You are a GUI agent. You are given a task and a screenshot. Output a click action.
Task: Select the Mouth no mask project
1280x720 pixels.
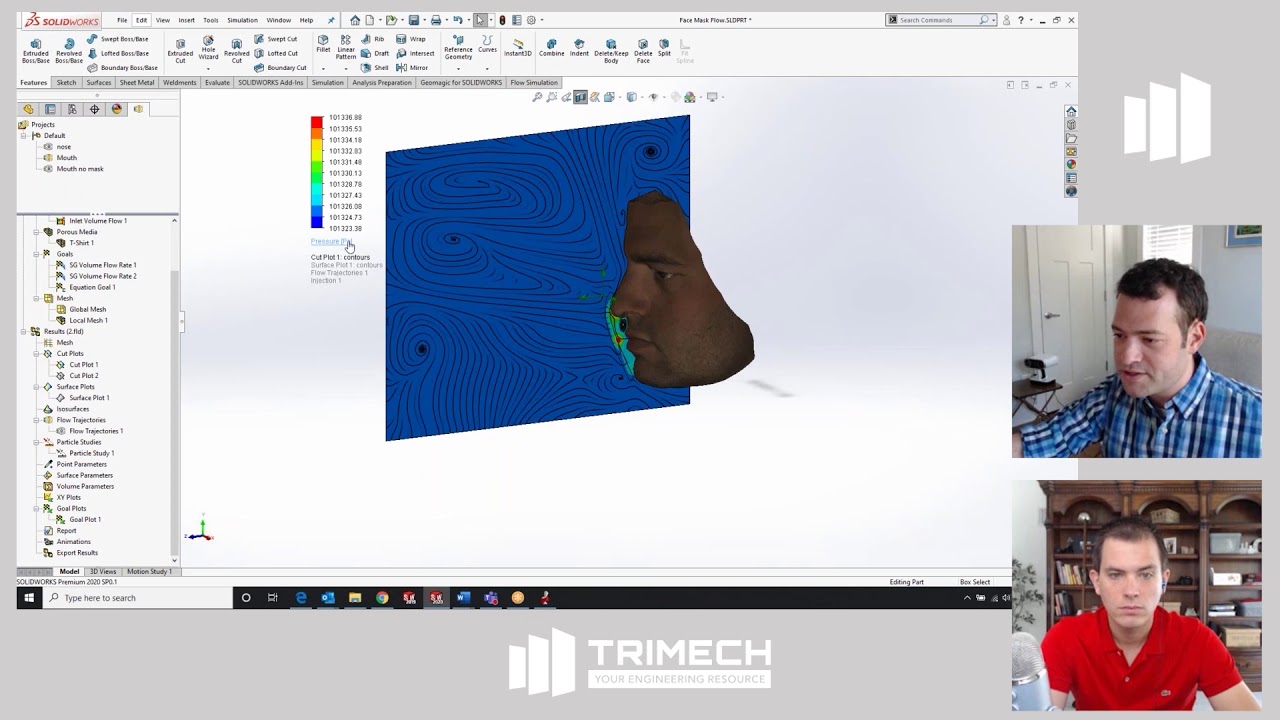click(79, 169)
